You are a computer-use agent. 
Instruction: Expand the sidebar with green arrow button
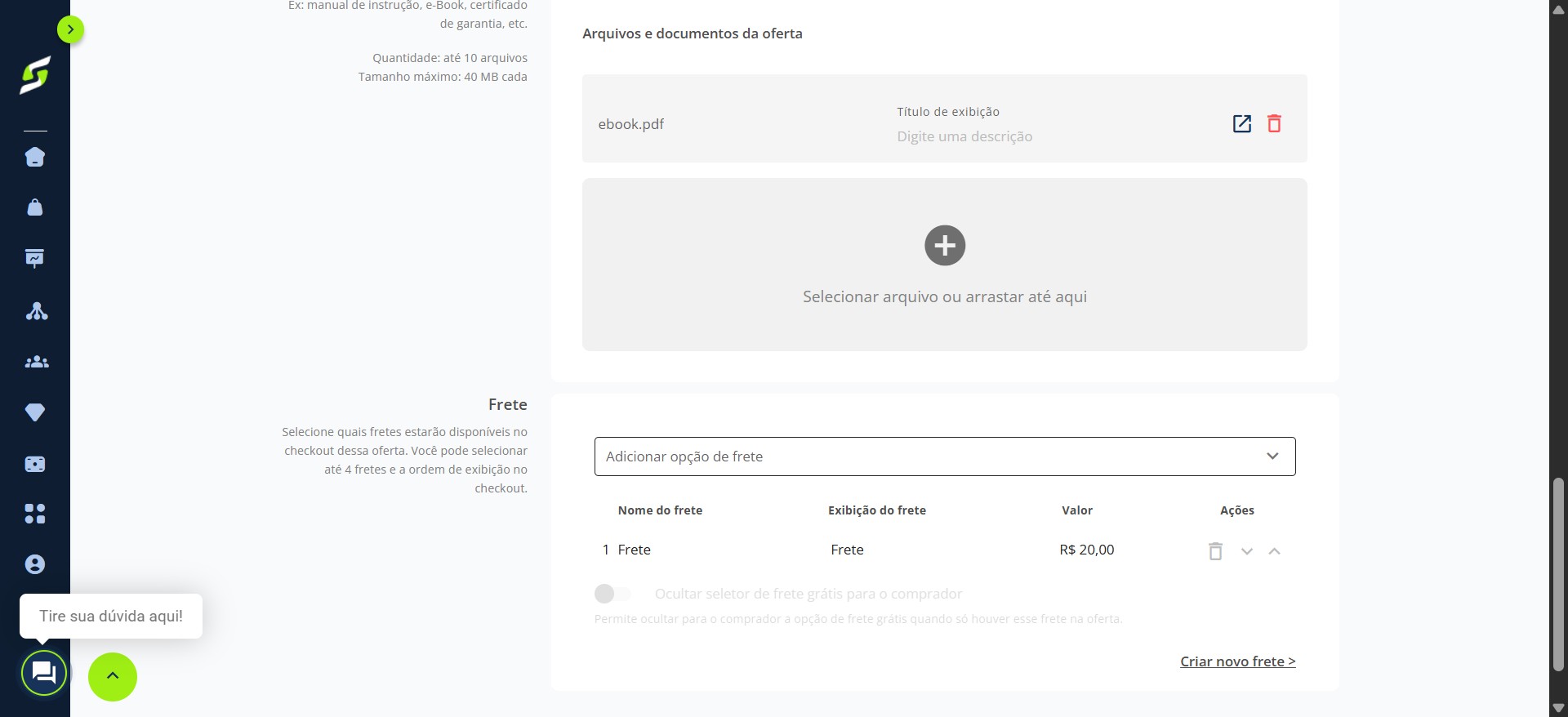click(70, 29)
